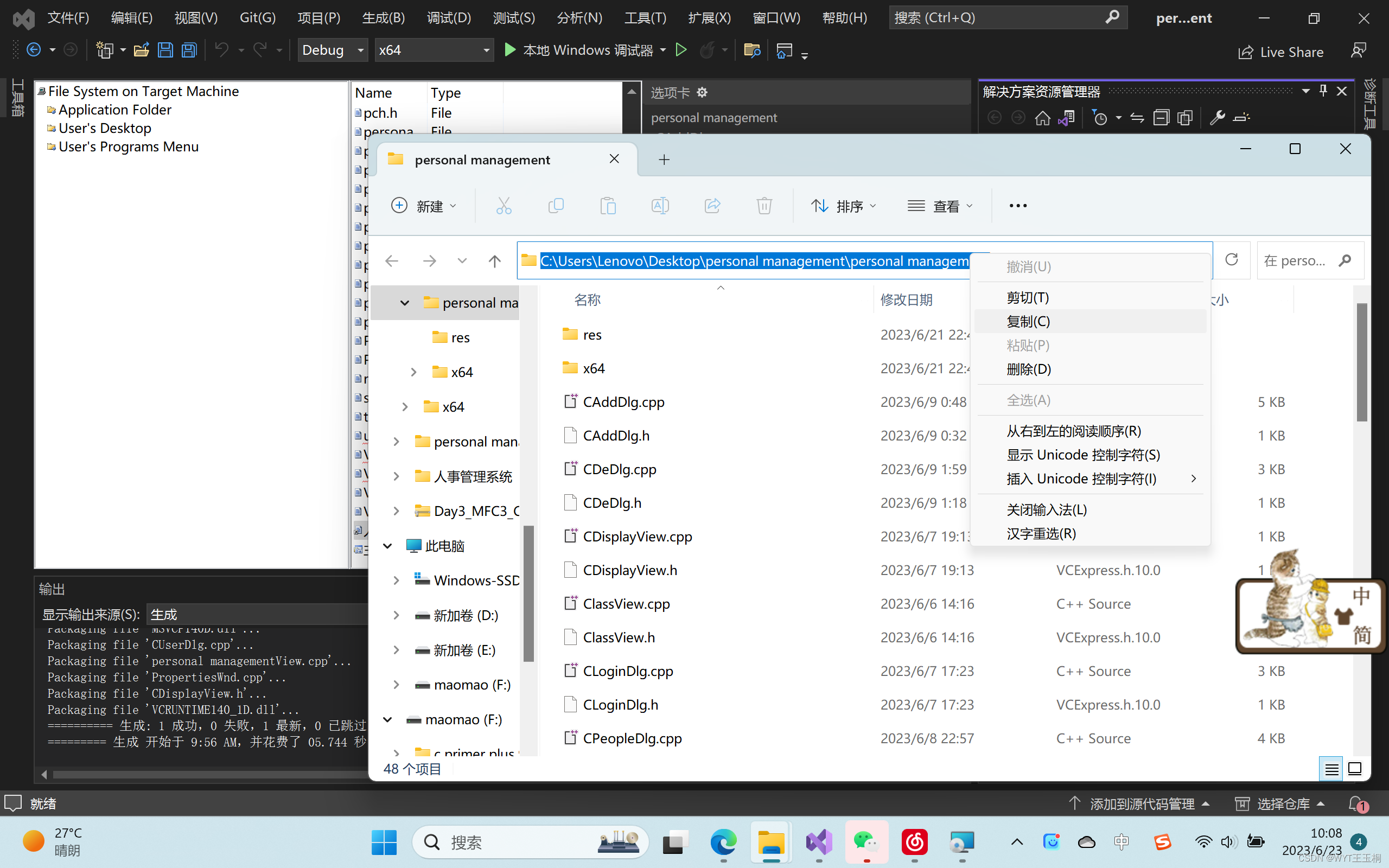The height and width of the screenshot is (868, 1389).
Task: Switch Explorer to details view
Action: (1331, 769)
